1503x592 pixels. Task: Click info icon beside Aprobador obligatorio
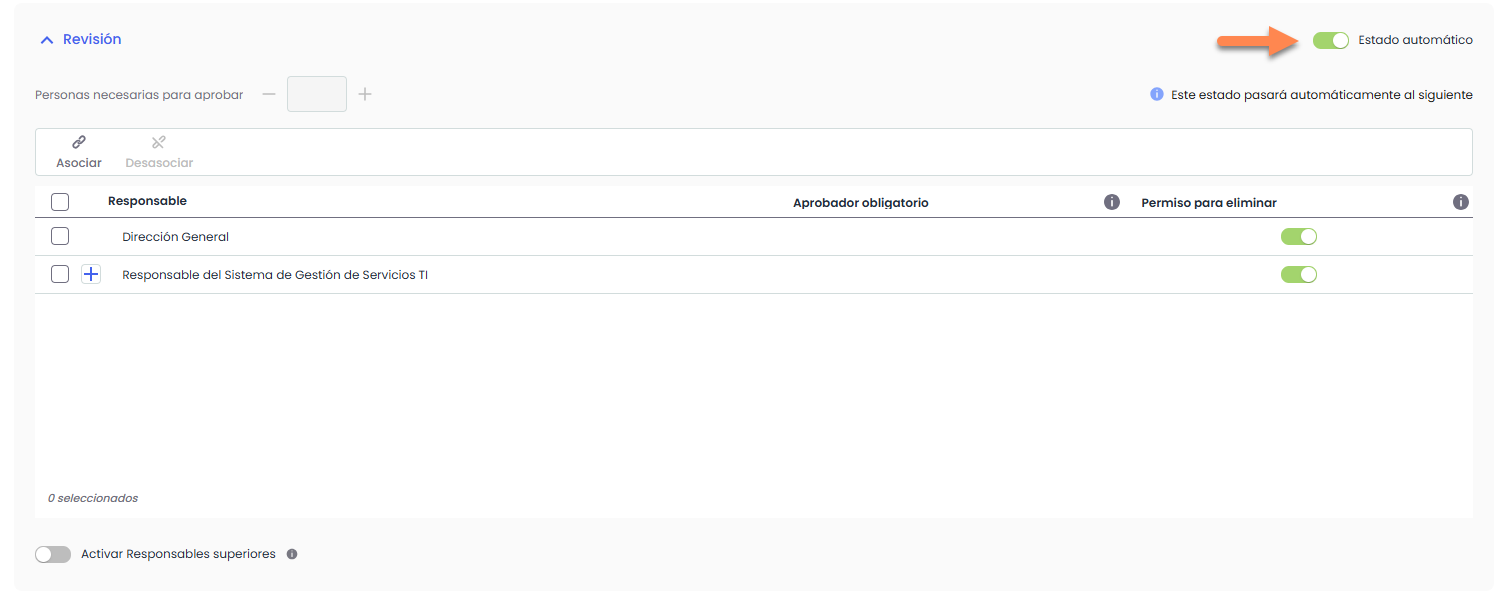click(1111, 202)
